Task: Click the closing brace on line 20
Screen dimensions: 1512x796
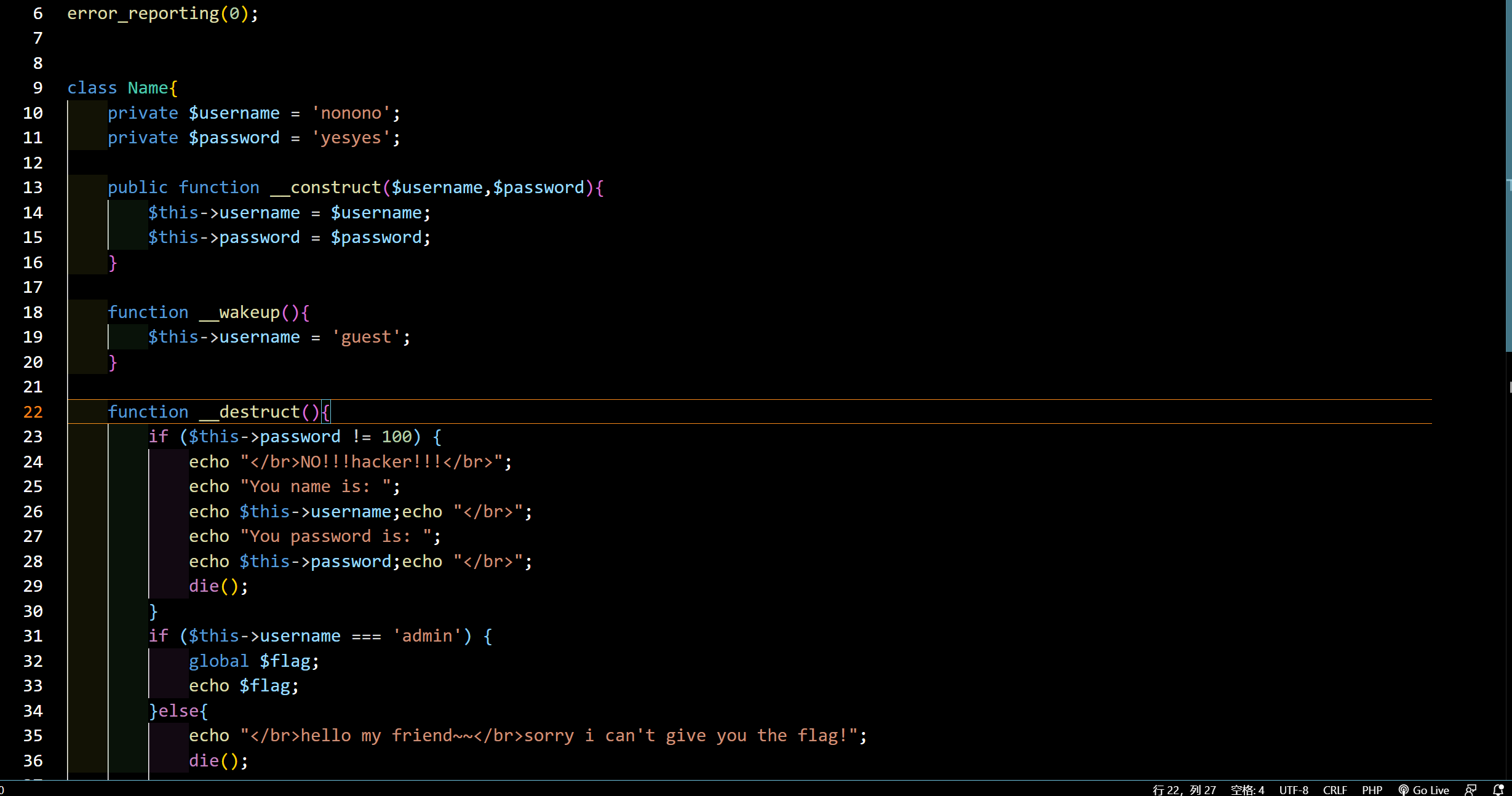Action: tap(113, 362)
